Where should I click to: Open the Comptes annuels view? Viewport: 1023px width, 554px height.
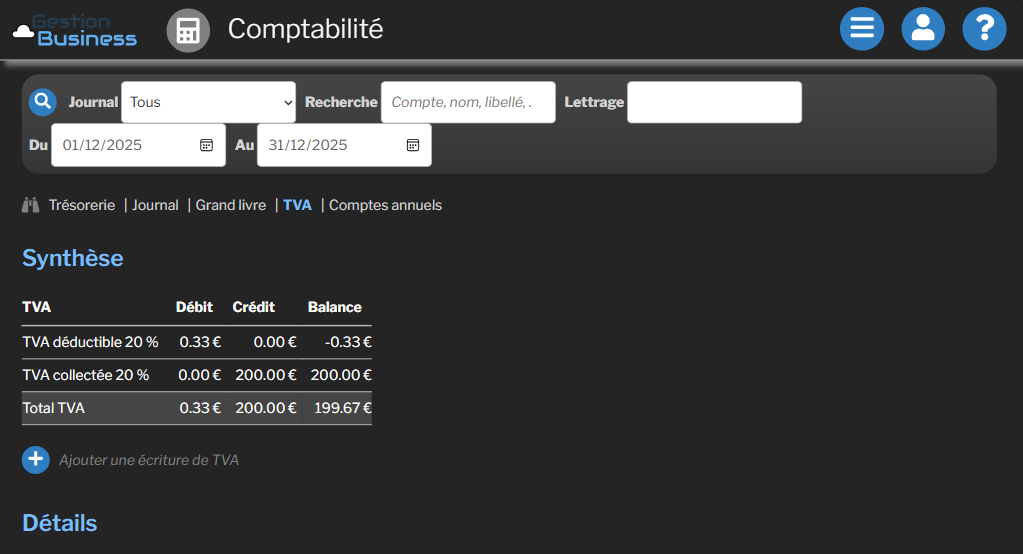tap(385, 205)
